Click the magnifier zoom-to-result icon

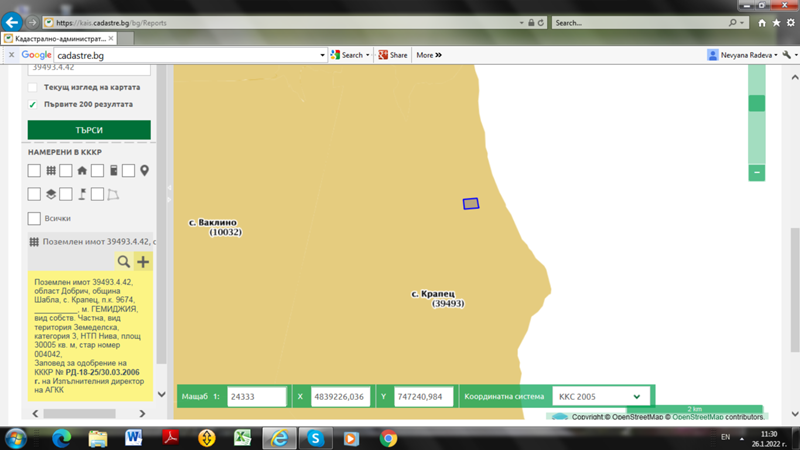pos(124,262)
